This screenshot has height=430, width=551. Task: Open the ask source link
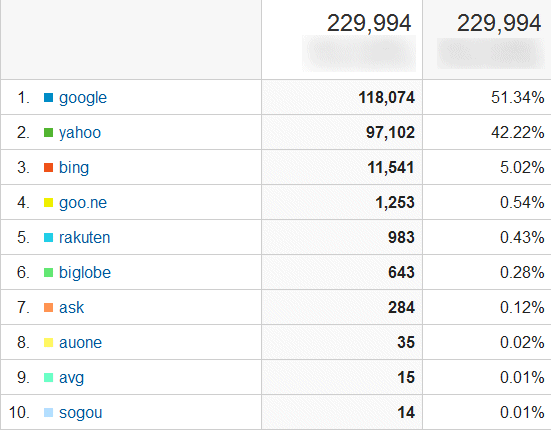point(71,308)
